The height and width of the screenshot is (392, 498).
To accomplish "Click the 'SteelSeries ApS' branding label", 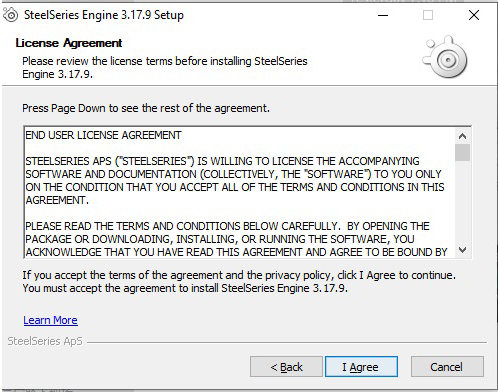I will click(x=45, y=341).
